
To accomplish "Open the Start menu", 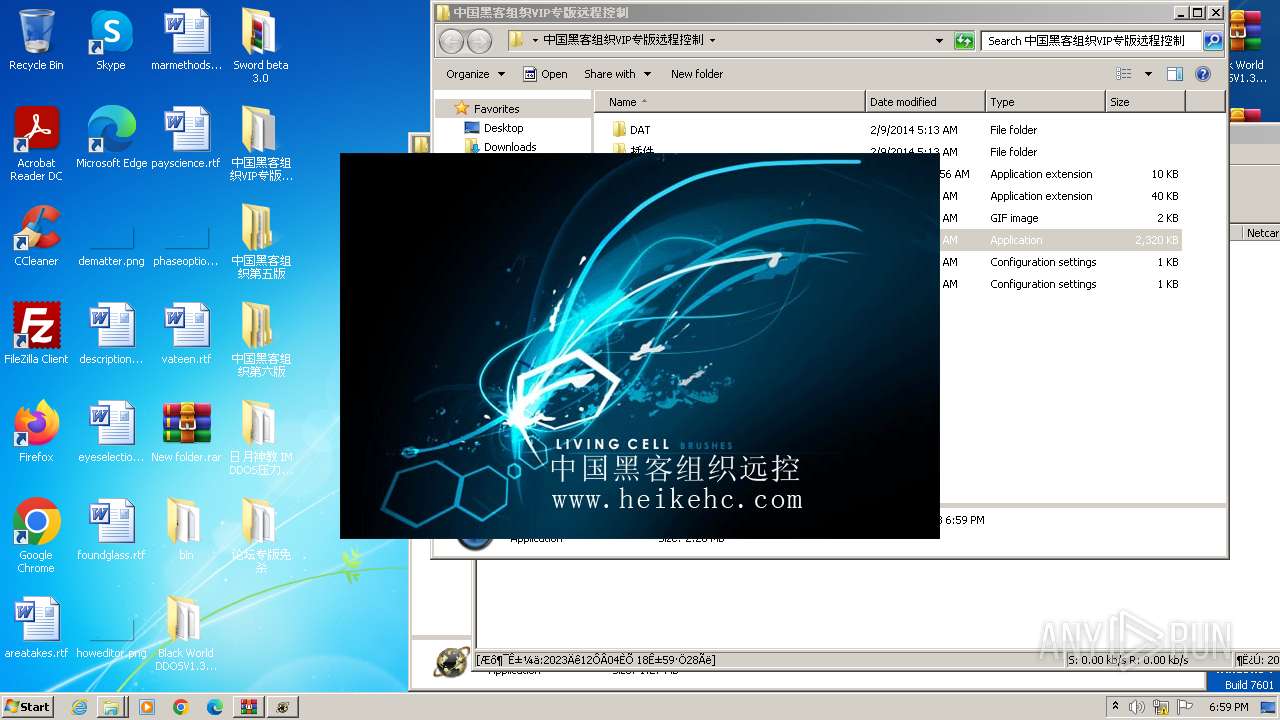I will coord(27,707).
